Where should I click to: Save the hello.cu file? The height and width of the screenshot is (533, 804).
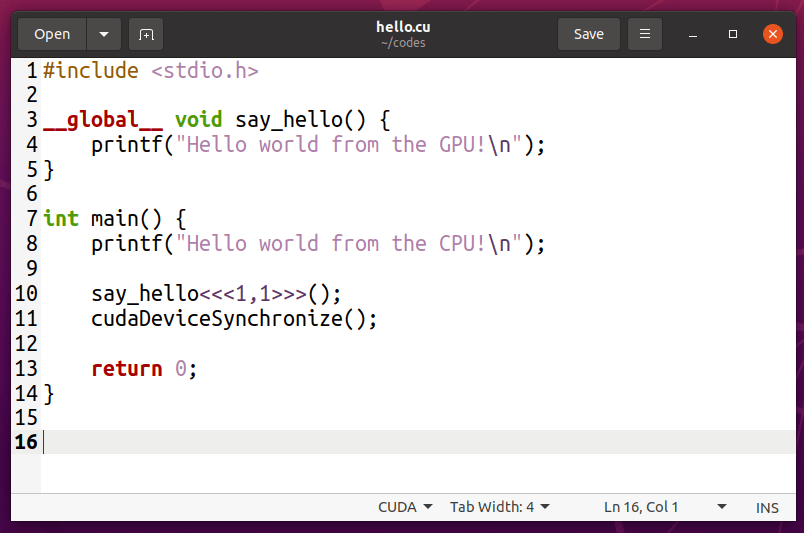pyautogui.click(x=589, y=34)
